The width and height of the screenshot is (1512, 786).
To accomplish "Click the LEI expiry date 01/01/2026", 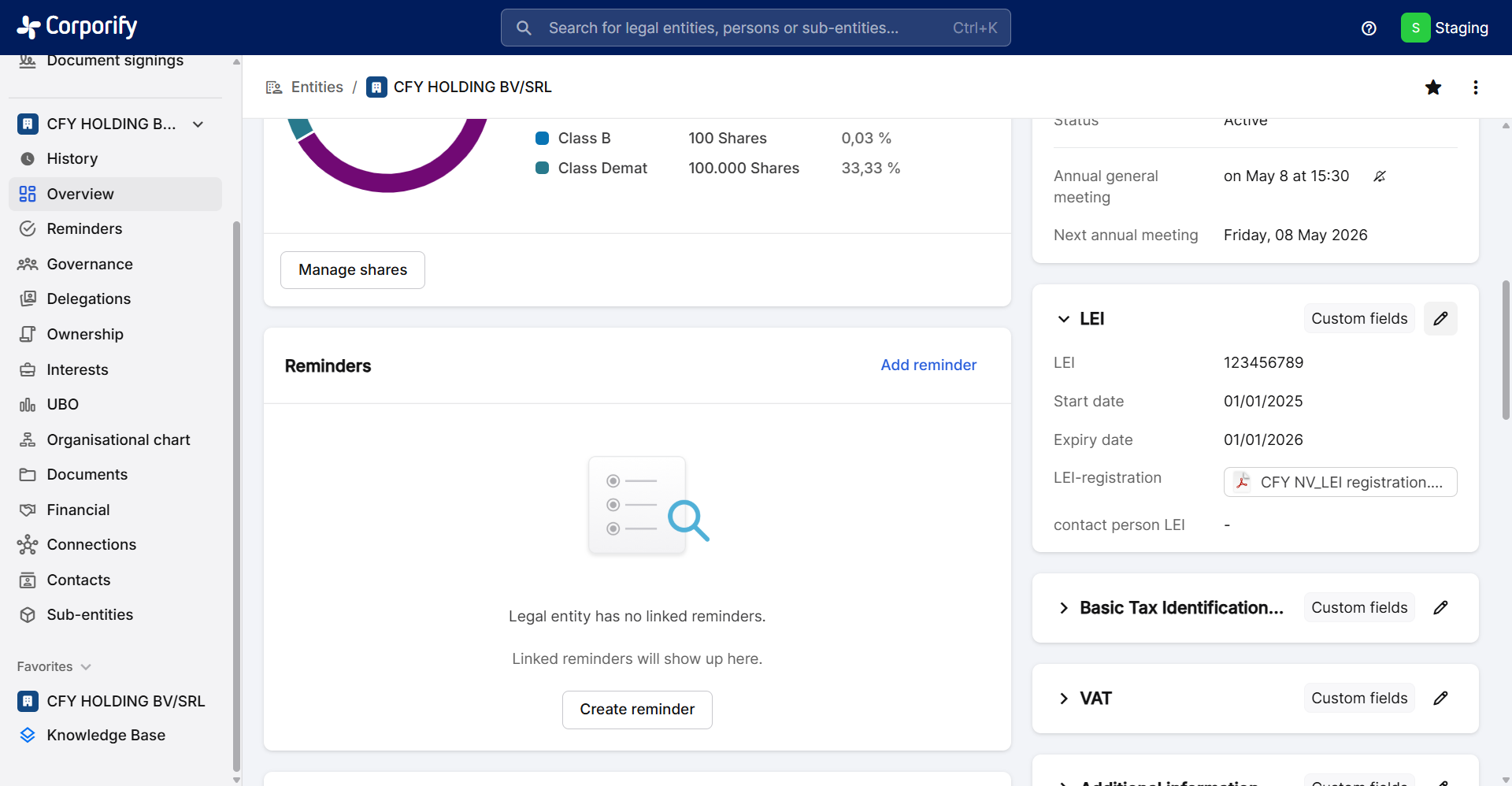I will (1263, 439).
